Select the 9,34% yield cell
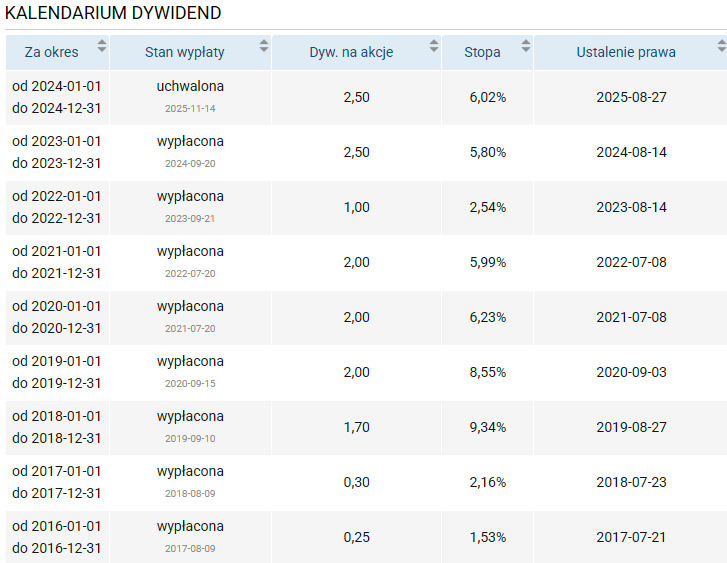727x563 pixels. (487, 427)
